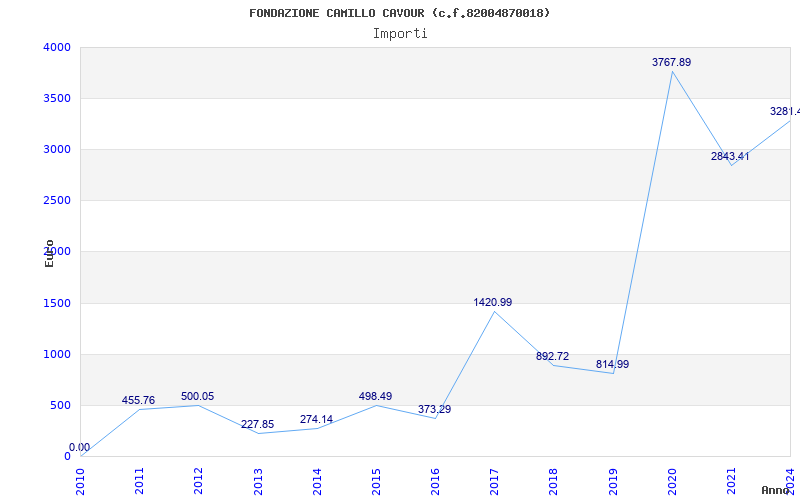Image resolution: width=800 pixels, height=500 pixels.
Task: Click the 2013 x-axis year label
Action: 258,481
